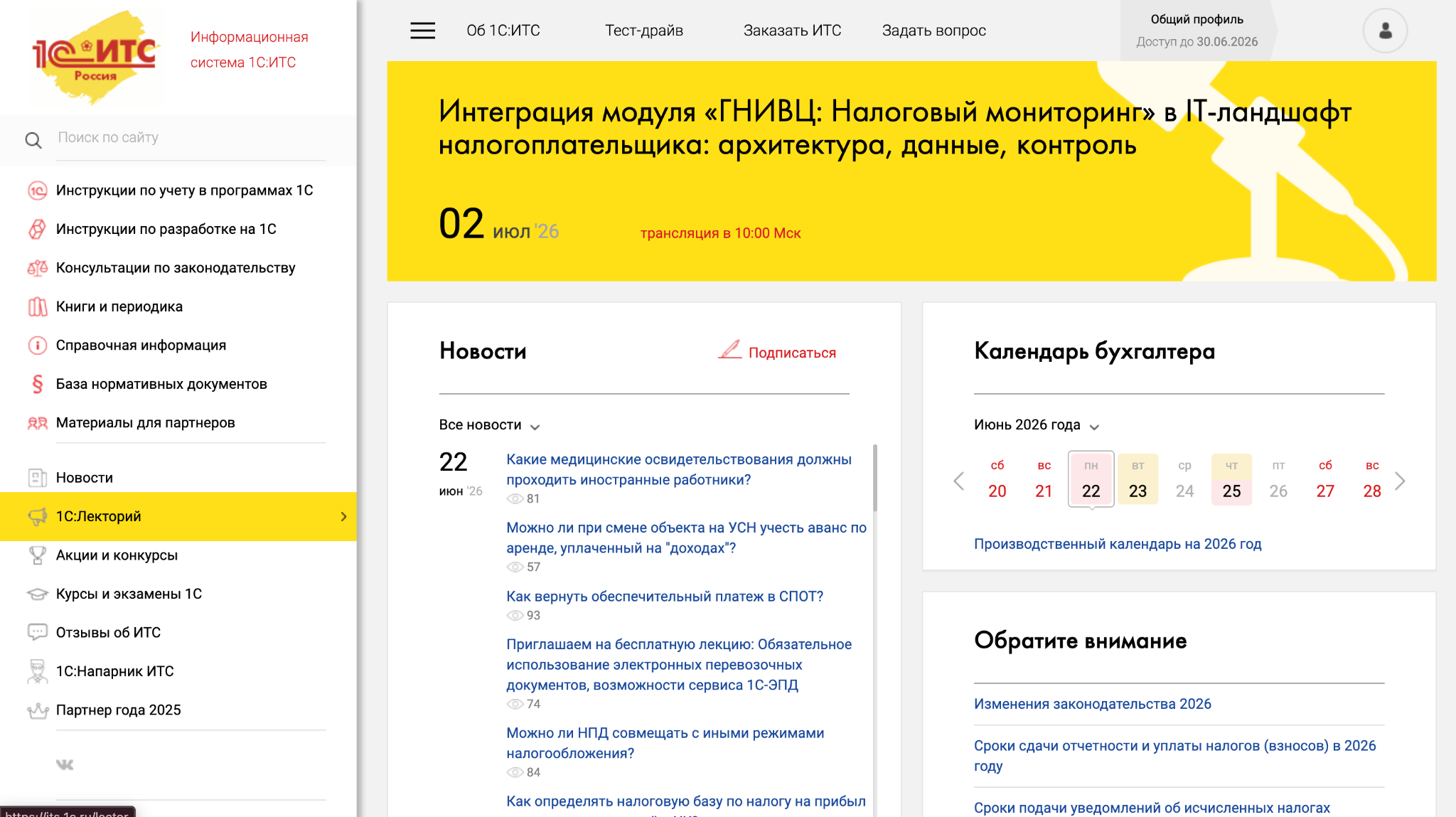Select Friday 26 in accountant calendar

coord(1278,479)
